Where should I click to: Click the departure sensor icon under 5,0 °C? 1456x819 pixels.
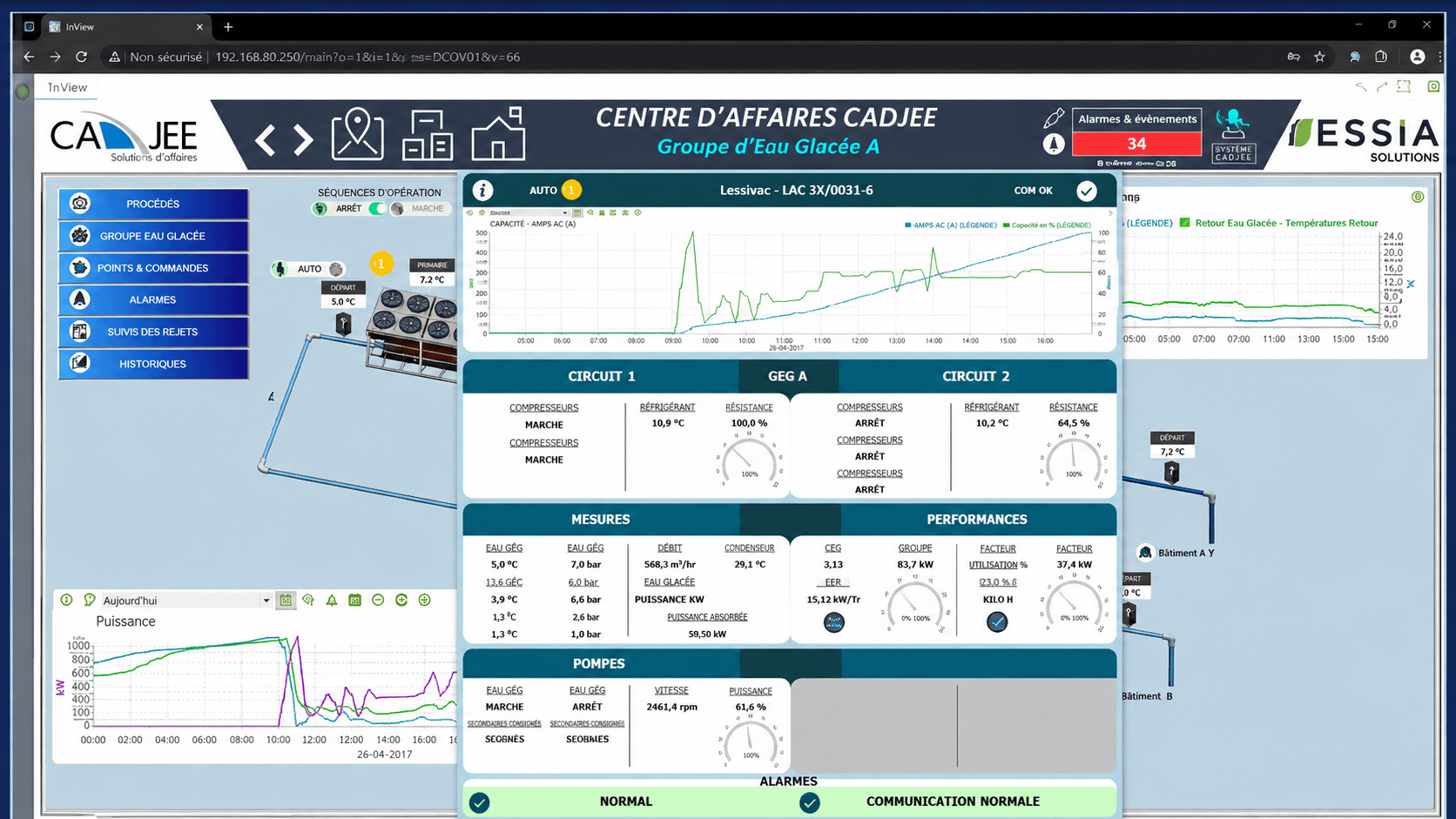(344, 324)
